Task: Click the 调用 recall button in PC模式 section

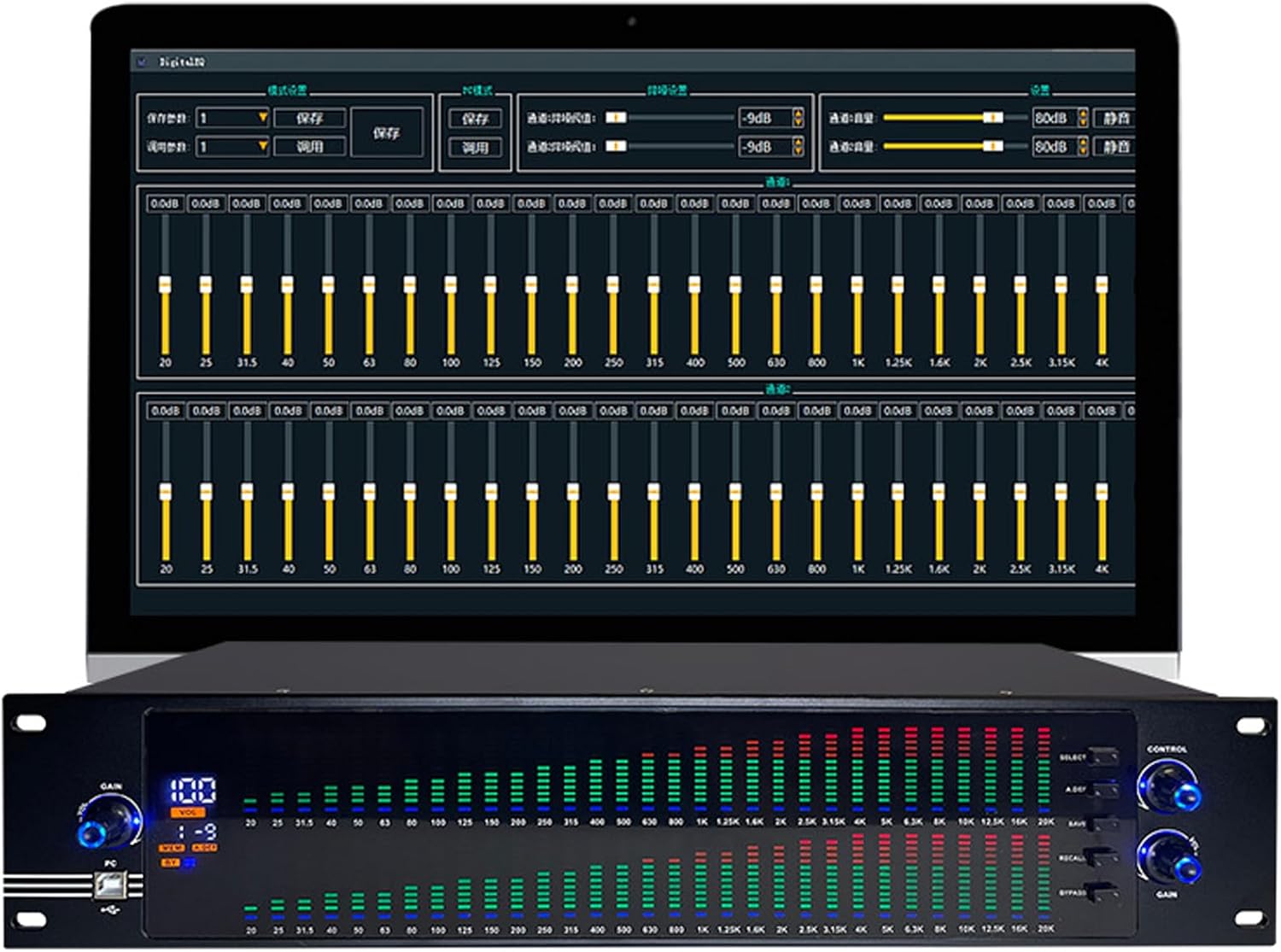Action: coord(475,147)
